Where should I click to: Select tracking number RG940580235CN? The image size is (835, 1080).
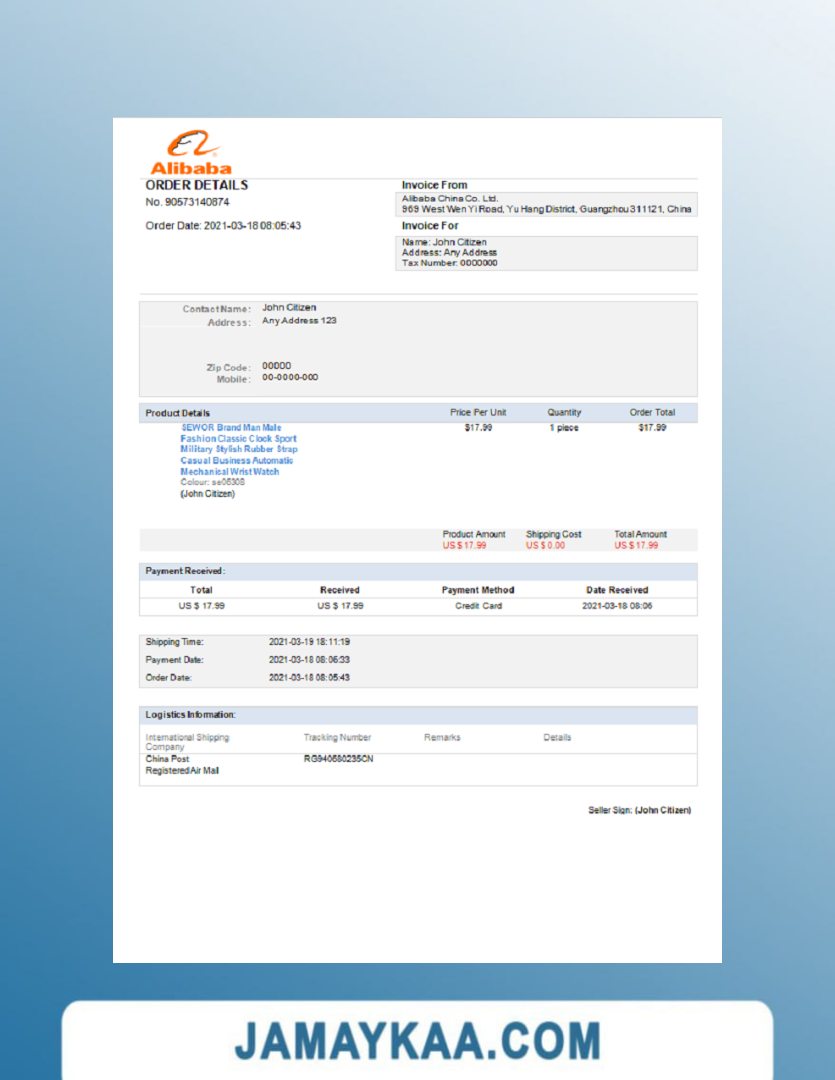[338, 759]
